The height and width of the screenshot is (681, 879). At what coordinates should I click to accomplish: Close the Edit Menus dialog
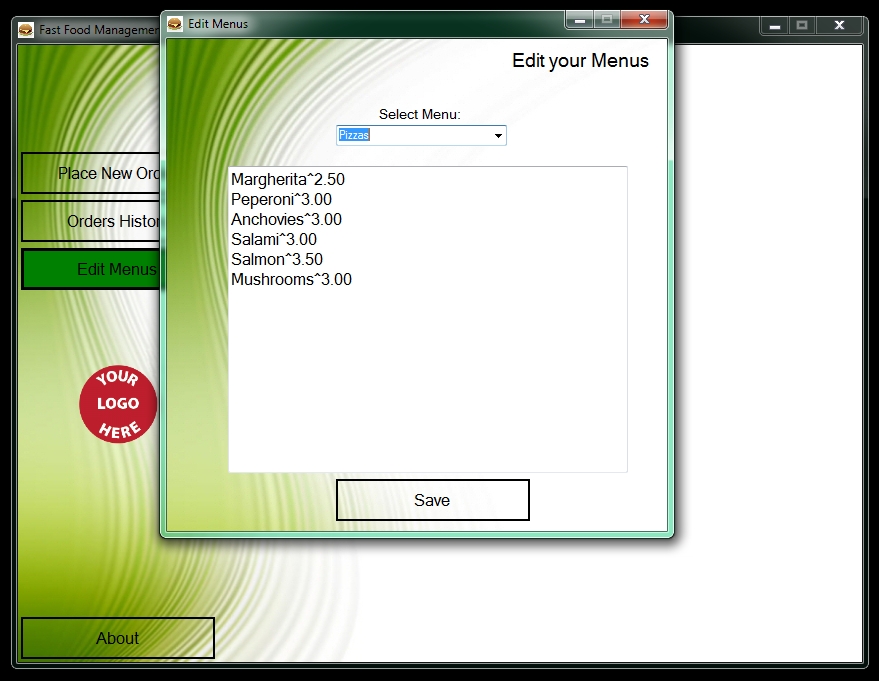(x=644, y=20)
